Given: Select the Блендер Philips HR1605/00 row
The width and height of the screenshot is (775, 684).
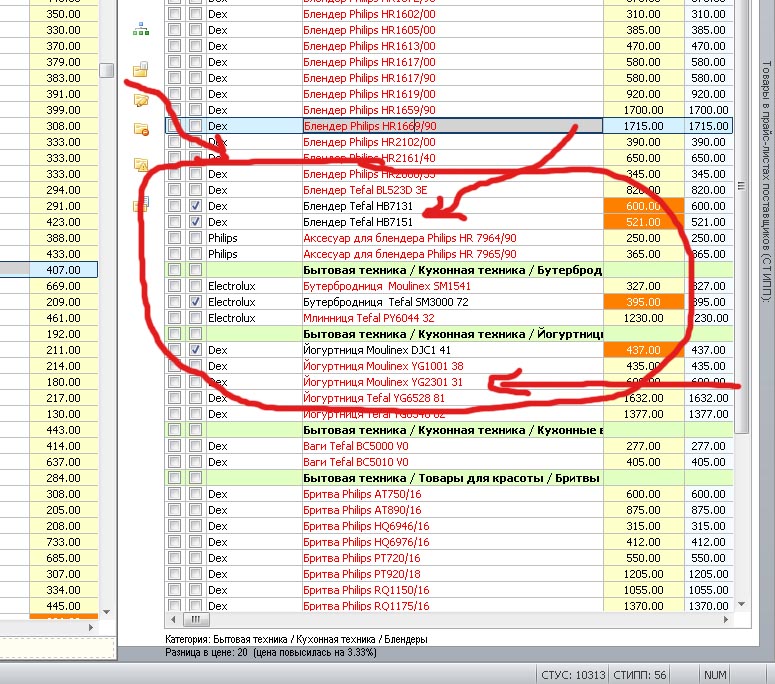Looking at the screenshot, I should 448,30.
